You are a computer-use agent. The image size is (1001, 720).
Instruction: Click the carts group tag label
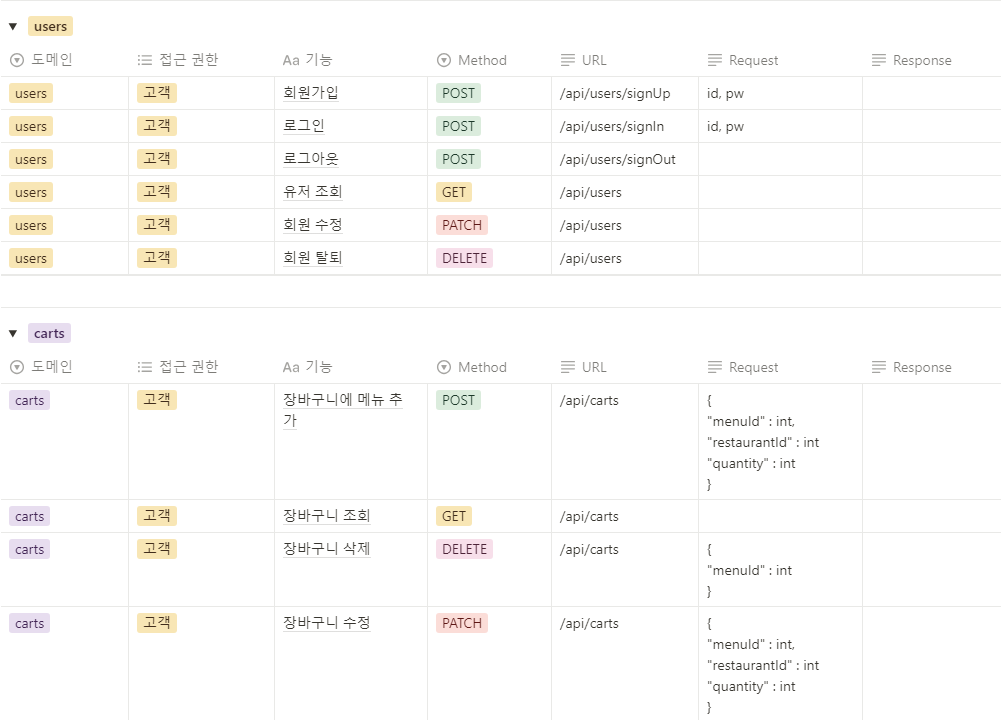point(49,334)
